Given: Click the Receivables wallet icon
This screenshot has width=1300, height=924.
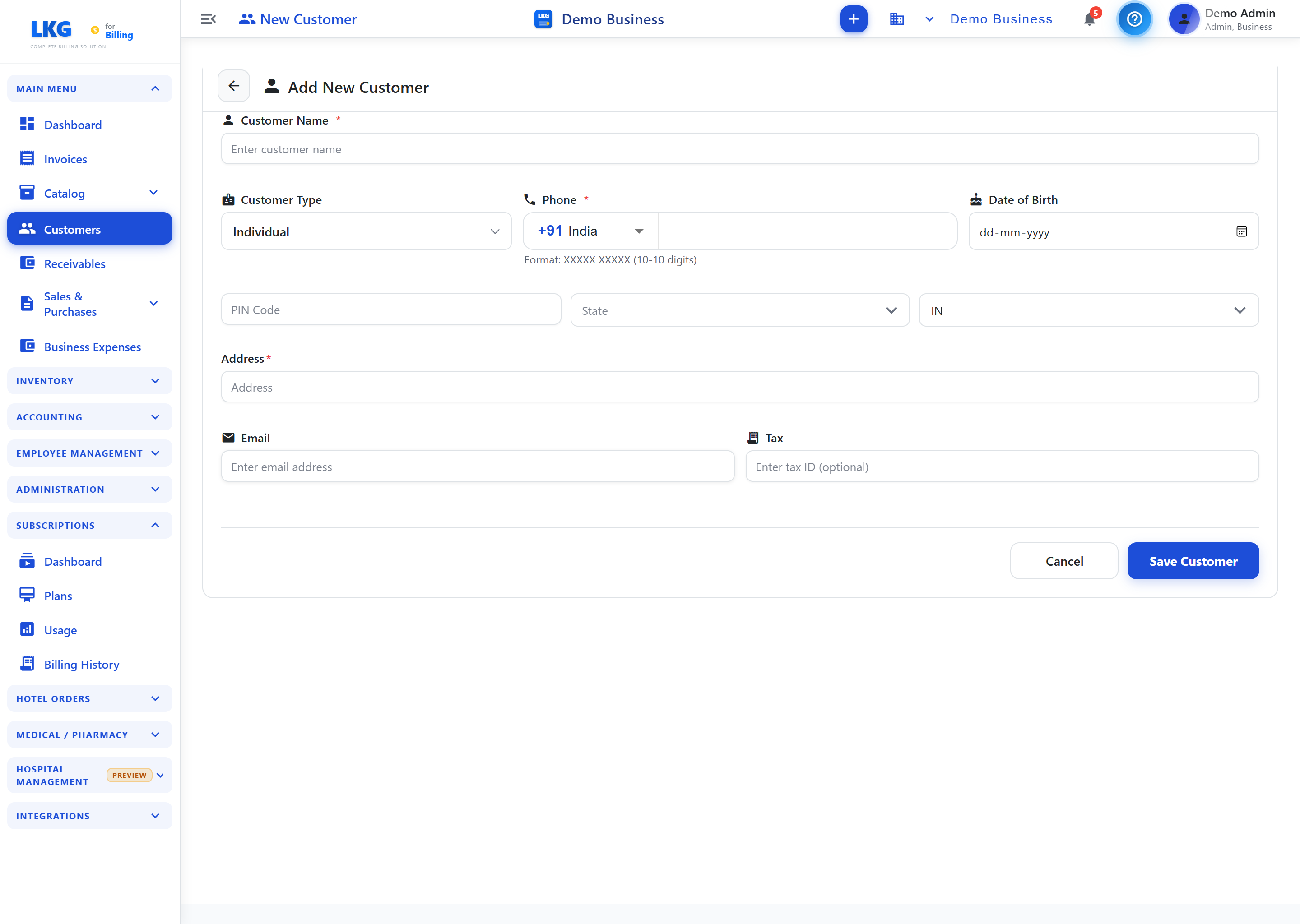Looking at the screenshot, I should pyautogui.click(x=27, y=263).
